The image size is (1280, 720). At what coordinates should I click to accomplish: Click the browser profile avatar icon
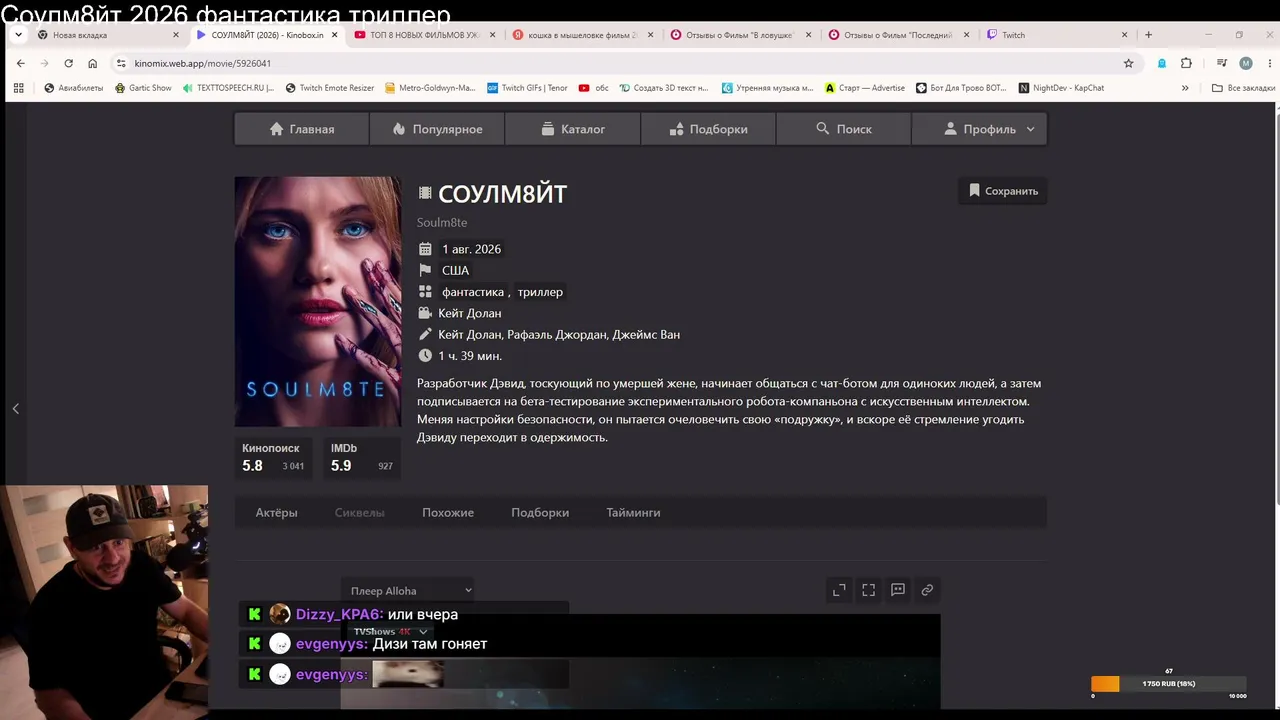pyautogui.click(x=1245, y=63)
